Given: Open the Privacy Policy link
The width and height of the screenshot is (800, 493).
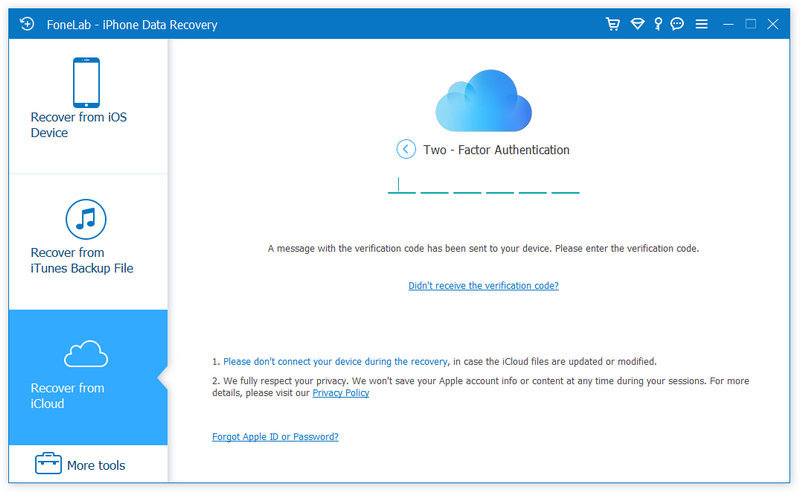Looking at the screenshot, I should tap(341, 393).
